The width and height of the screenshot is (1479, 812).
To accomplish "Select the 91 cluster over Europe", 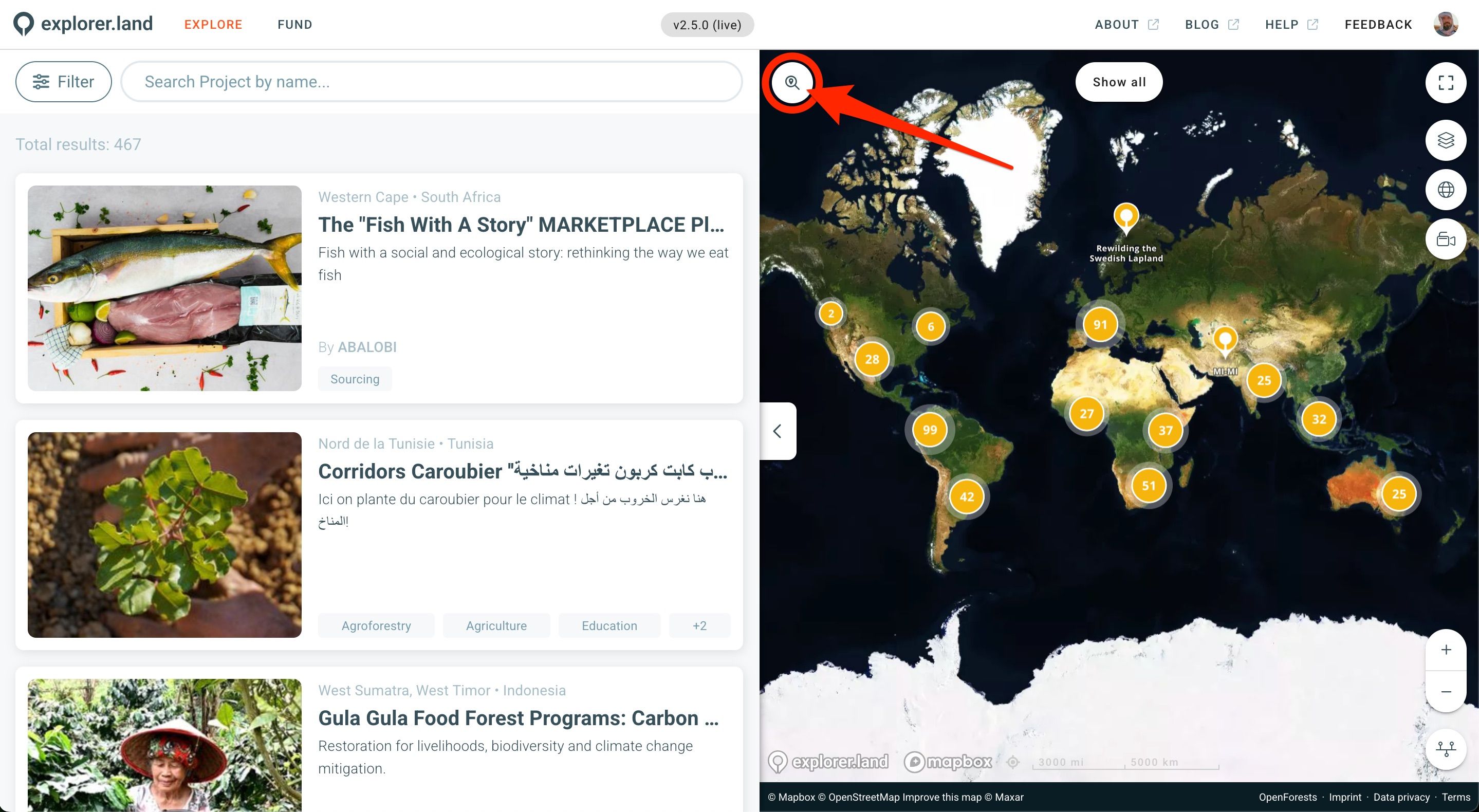I will click(x=1100, y=324).
